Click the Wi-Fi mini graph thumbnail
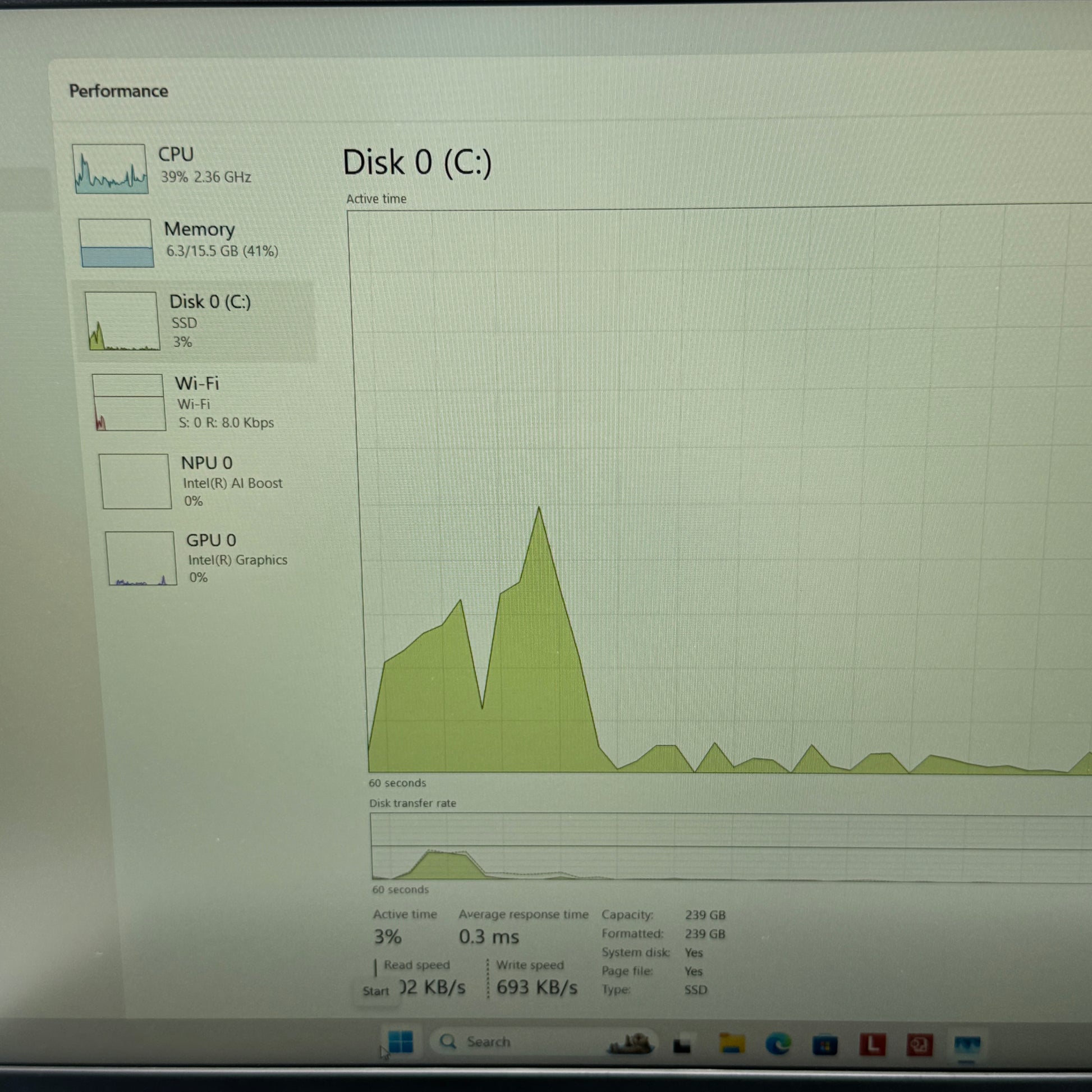1092x1092 pixels. point(129,402)
